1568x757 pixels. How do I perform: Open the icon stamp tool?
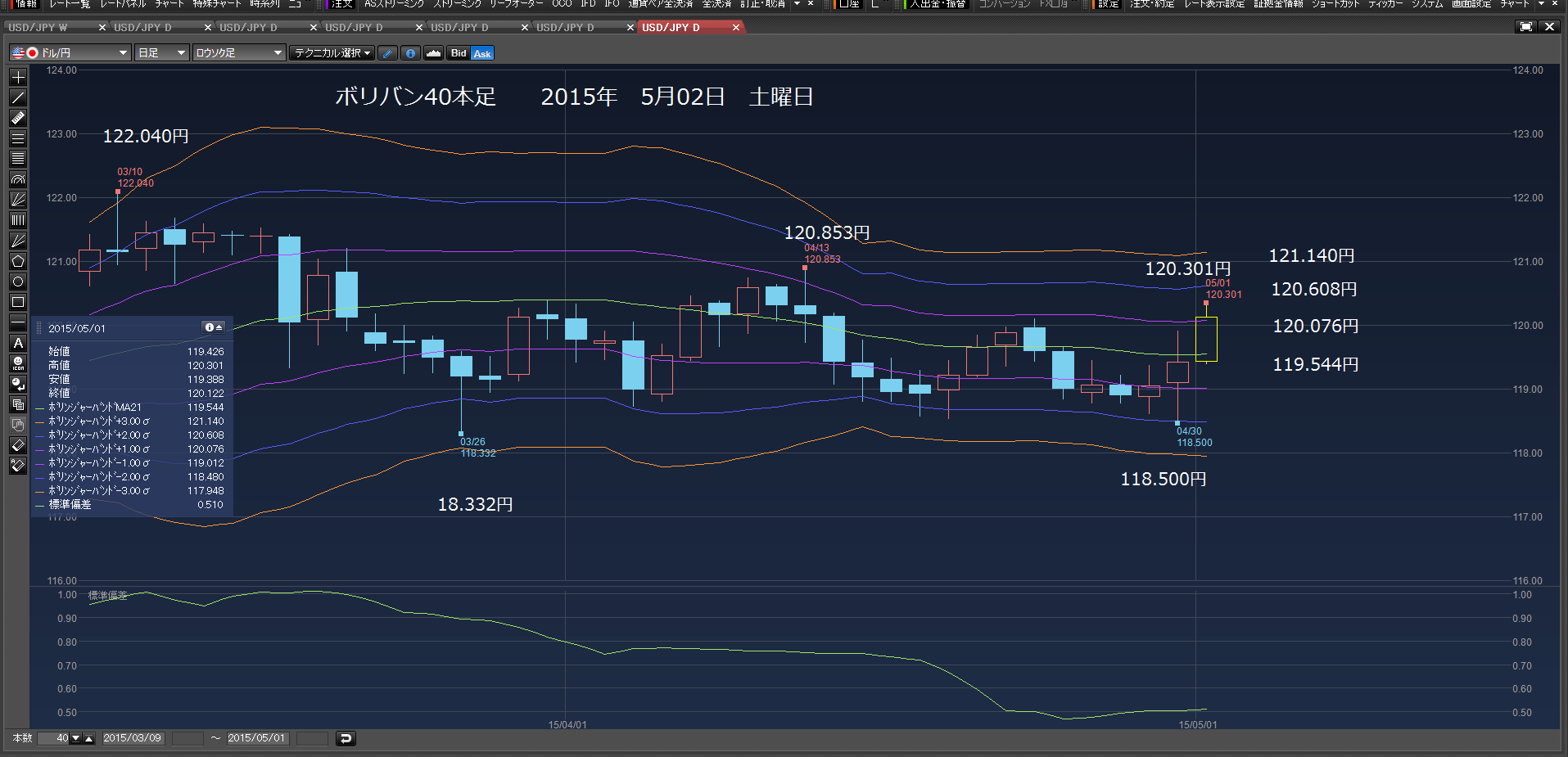(18, 363)
